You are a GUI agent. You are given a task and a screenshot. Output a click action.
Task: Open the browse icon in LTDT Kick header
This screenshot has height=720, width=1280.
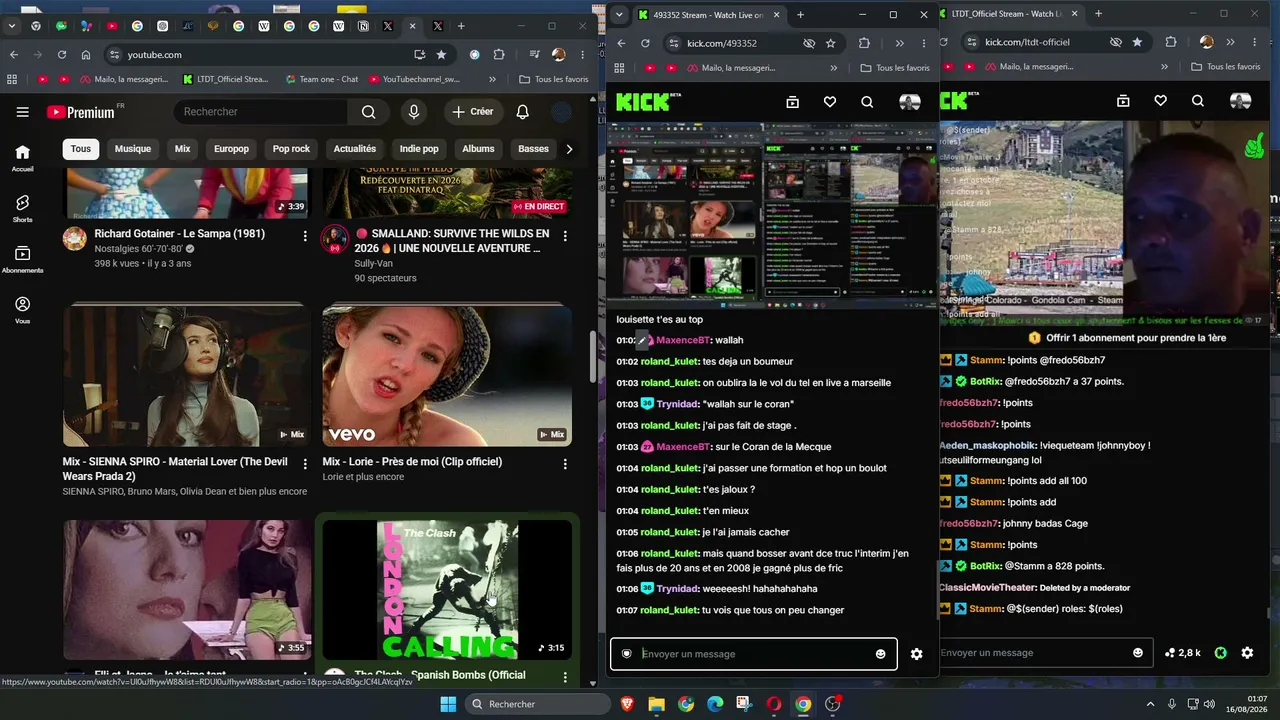(x=1123, y=101)
